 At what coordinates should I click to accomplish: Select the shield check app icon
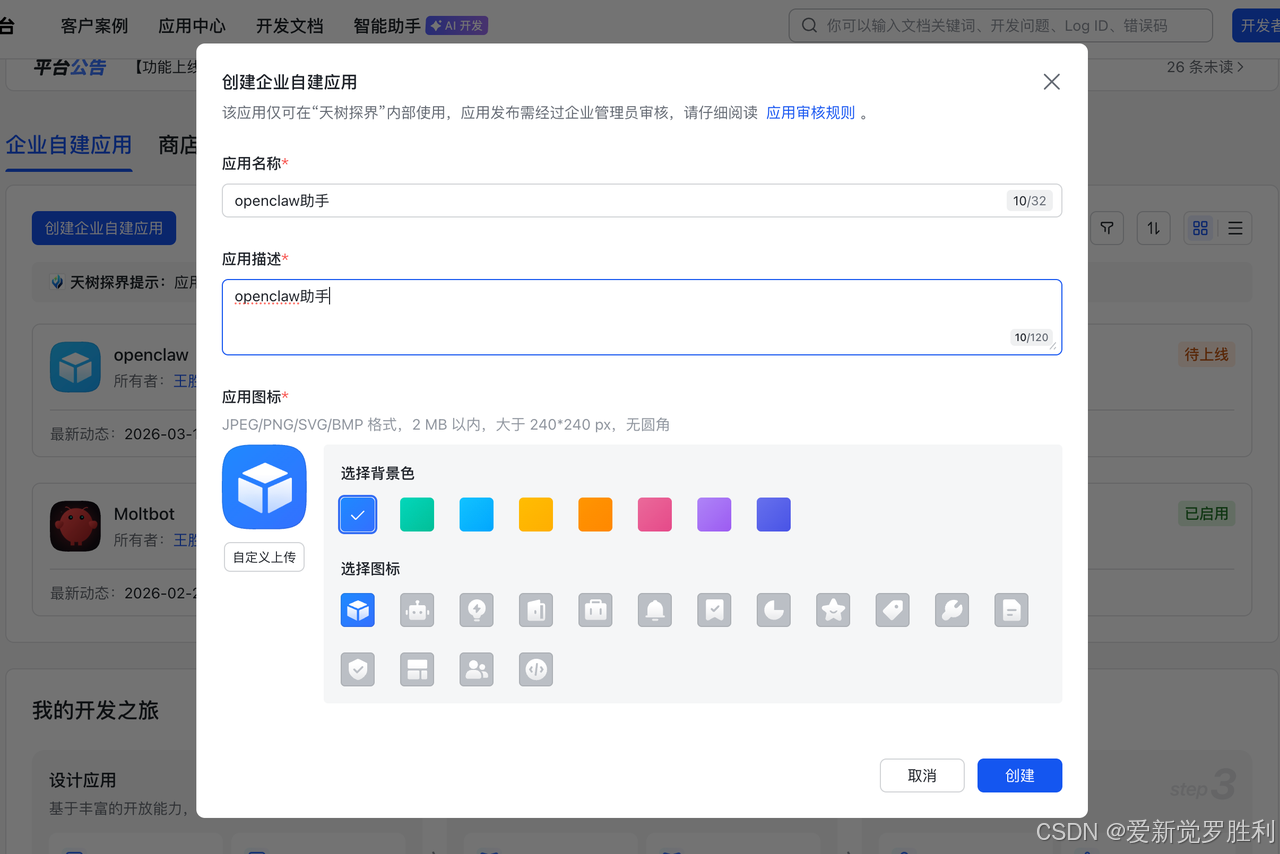[358, 669]
